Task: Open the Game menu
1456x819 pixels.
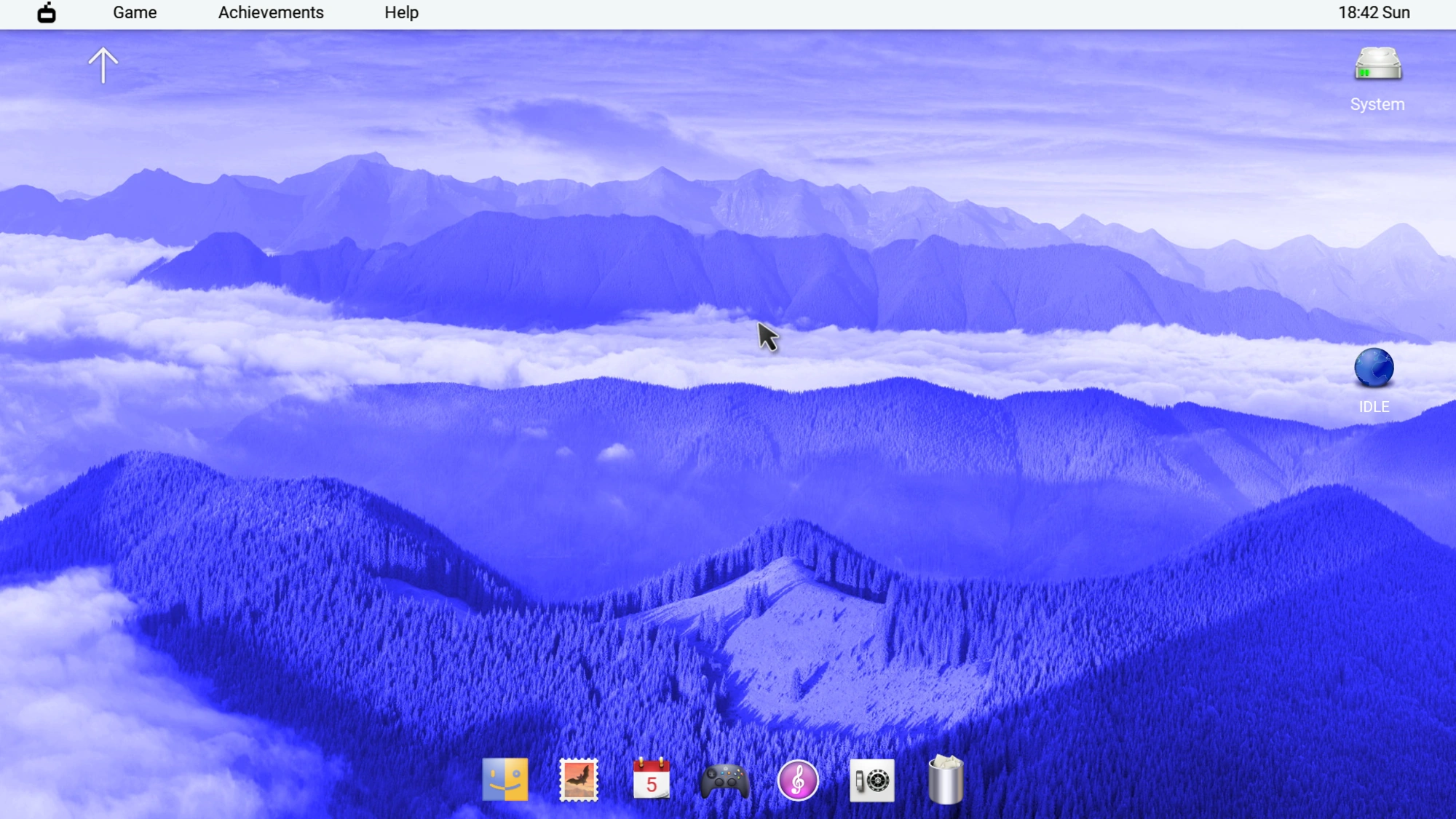Action: tap(135, 13)
